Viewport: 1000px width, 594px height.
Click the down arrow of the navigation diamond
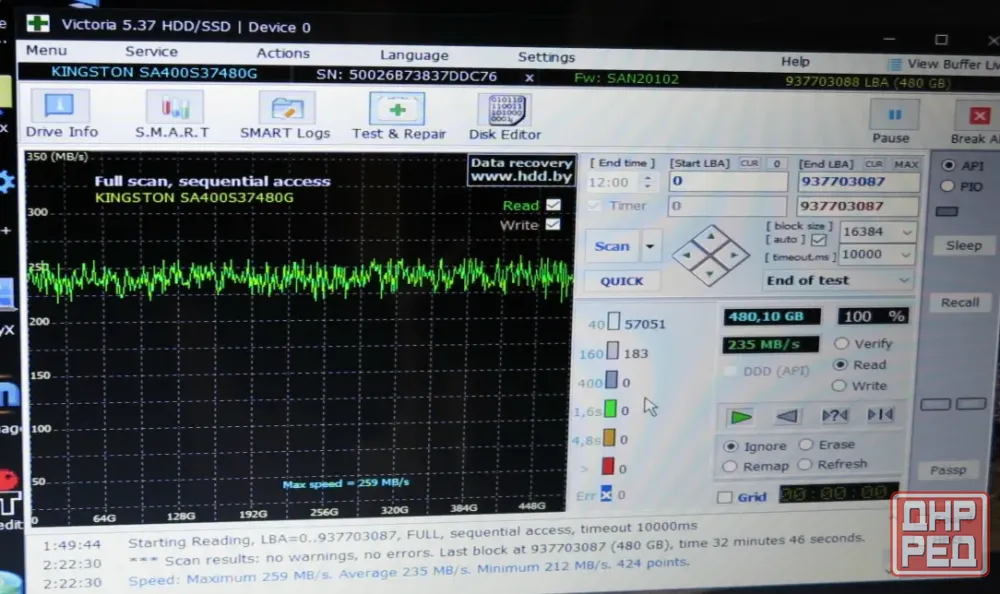pos(710,274)
